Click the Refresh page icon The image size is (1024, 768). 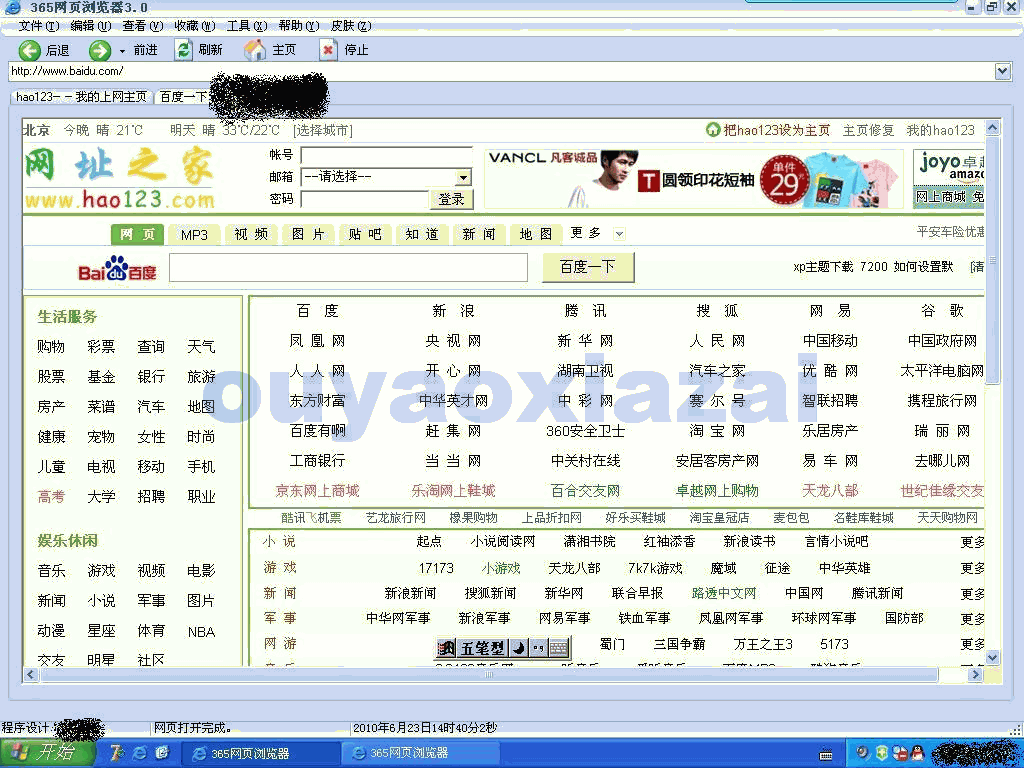[x=184, y=50]
